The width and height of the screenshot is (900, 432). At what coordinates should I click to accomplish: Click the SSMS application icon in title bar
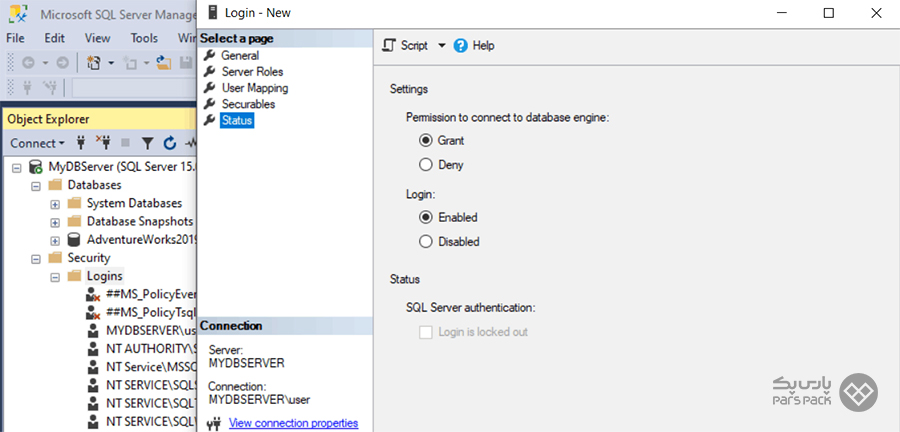20,14
